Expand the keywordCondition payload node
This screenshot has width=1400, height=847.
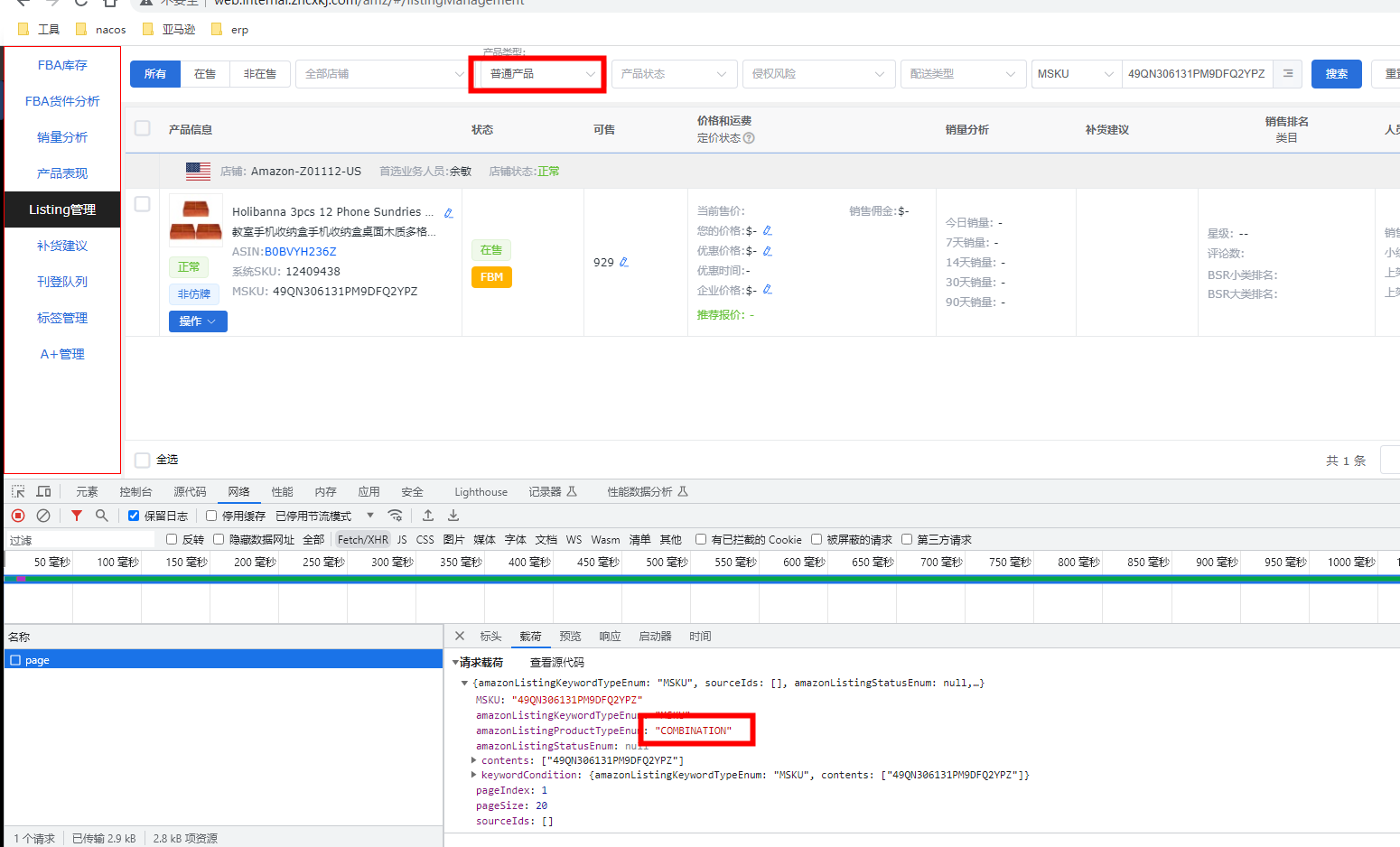[x=474, y=775]
